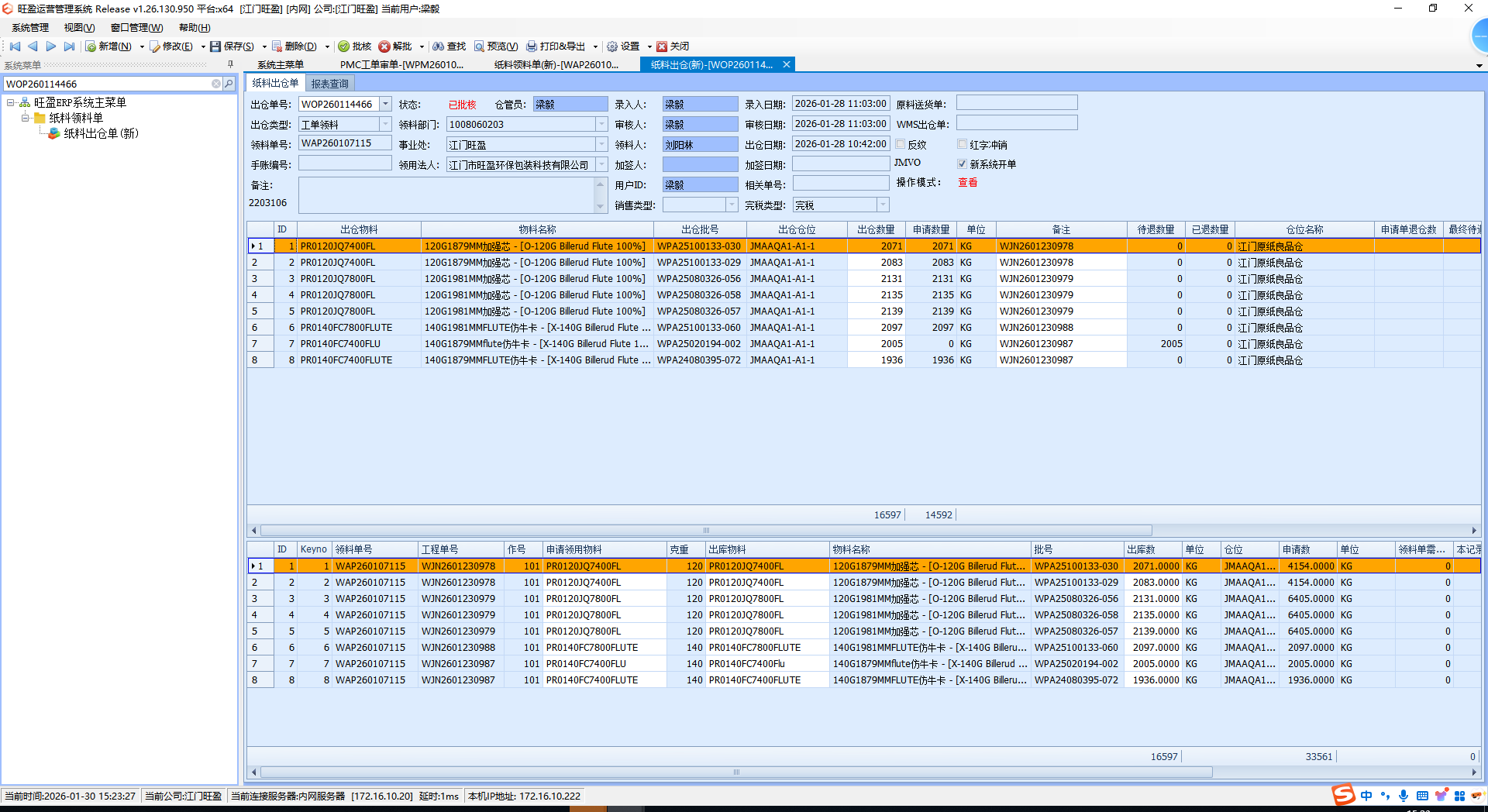Toggle the 中 Chinese input mode icon
The image size is (1488, 812).
point(1366,796)
